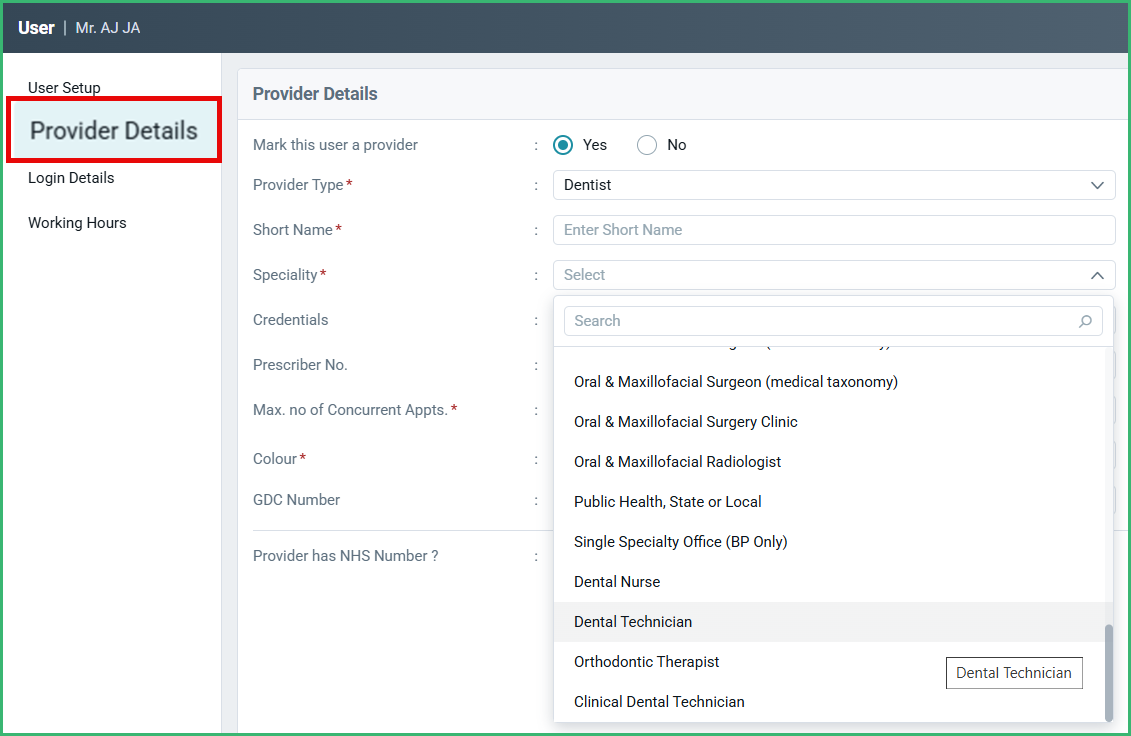Click the User Mr. AJ JA header title
This screenshot has width=1131, height=736.
pos(79,28)
